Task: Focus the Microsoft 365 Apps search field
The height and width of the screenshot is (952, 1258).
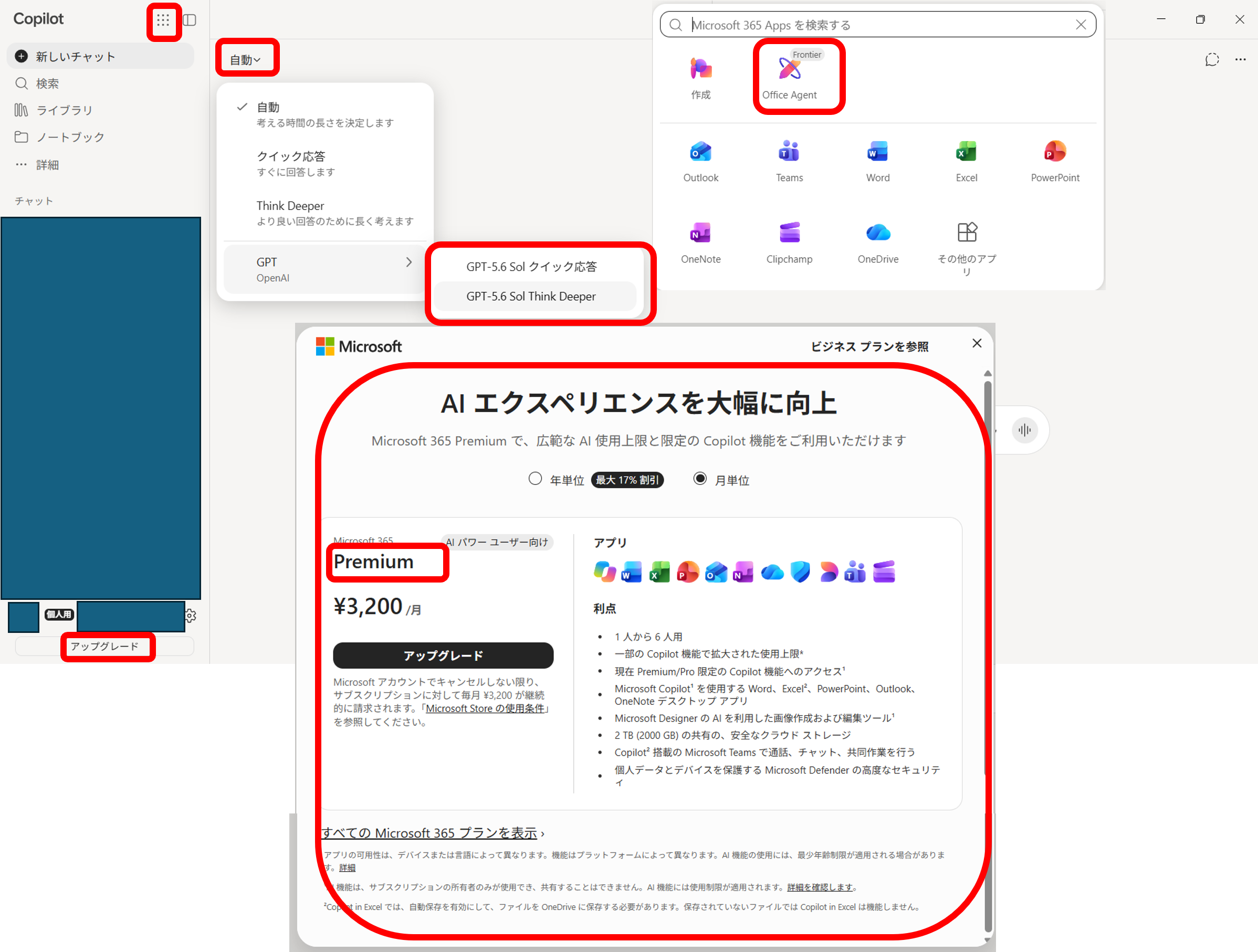Action: point(877,25)
